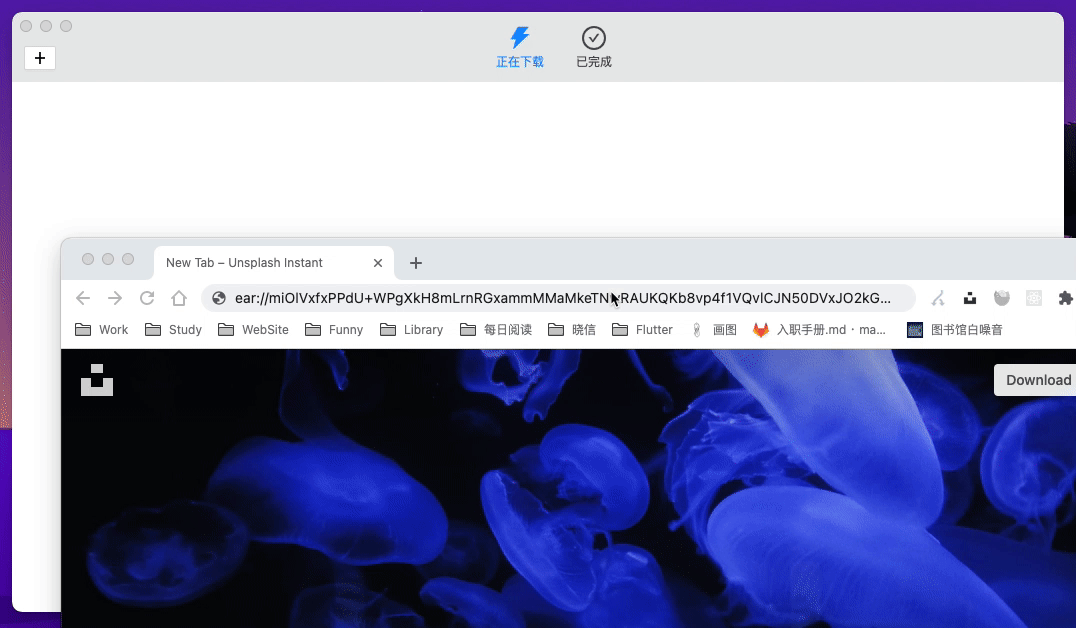Switch to 正在下载 downloading tab
This screenshot has width=1076, height=628.
[519, 47]
